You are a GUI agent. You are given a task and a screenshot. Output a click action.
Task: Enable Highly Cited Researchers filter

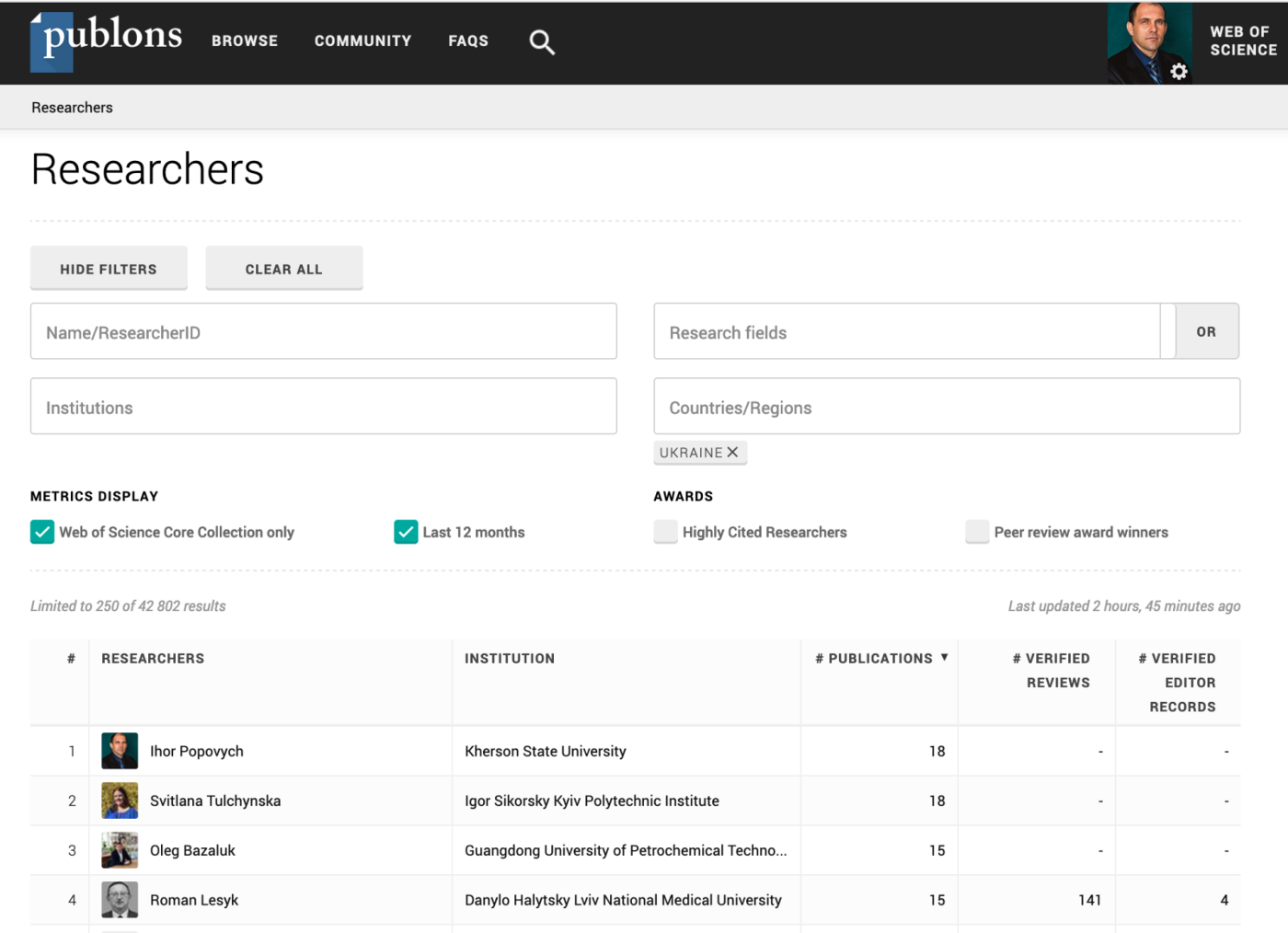(x=665, y=532)
